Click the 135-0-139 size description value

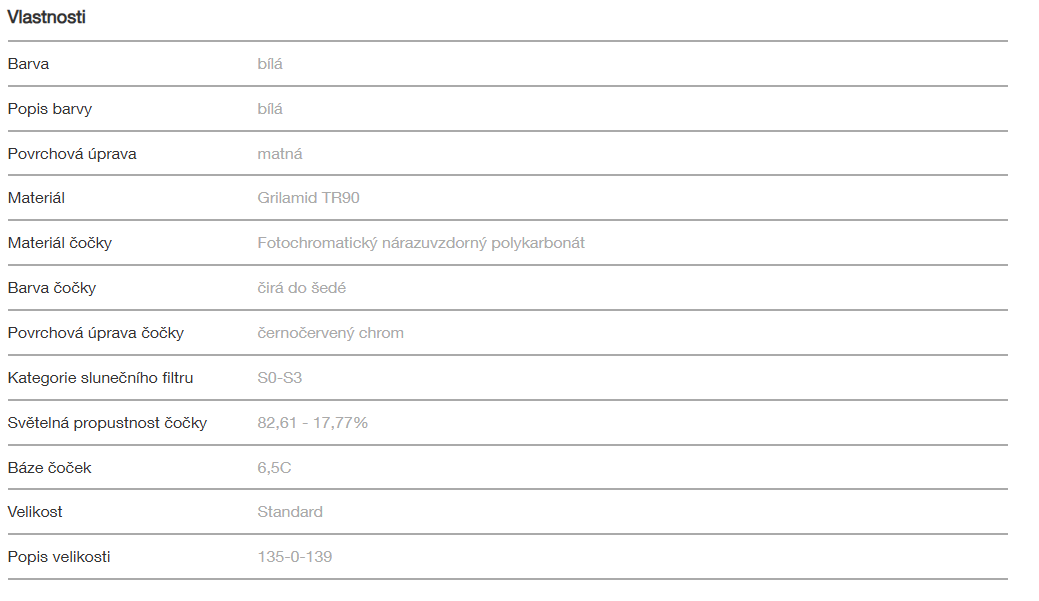point(294,557)
